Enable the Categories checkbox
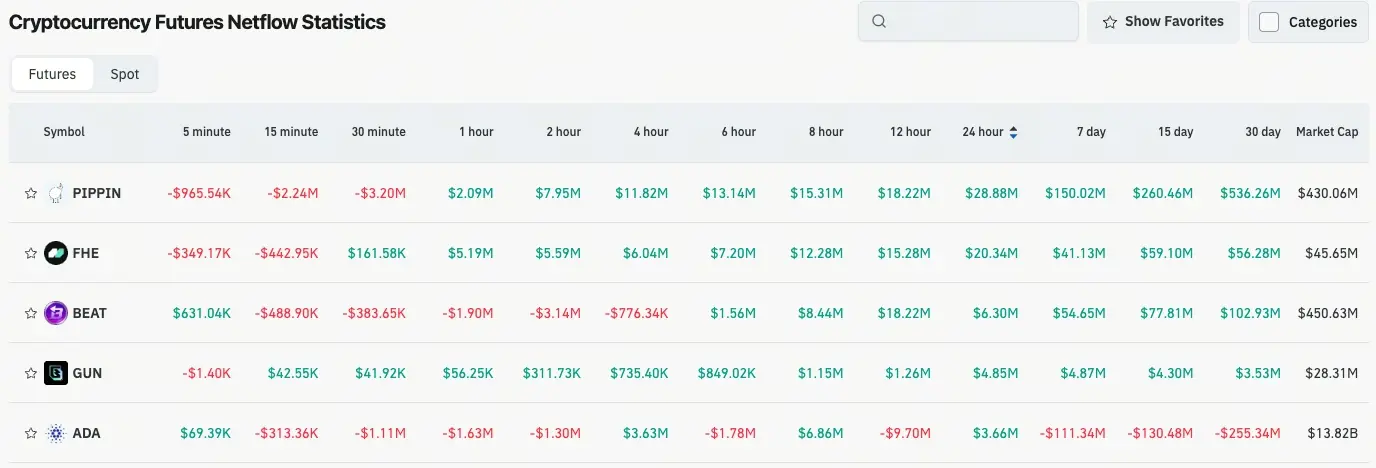This screenshot has width=1376, height=468. 1269,22
